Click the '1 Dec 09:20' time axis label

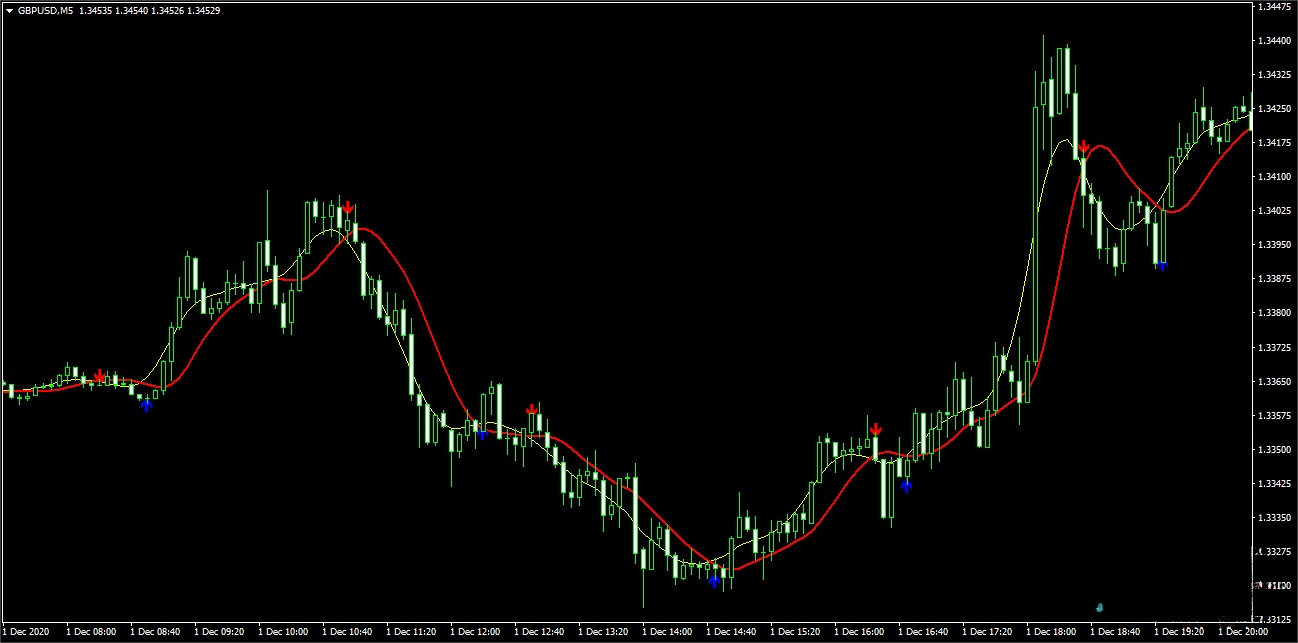click(x=219, y=632)
